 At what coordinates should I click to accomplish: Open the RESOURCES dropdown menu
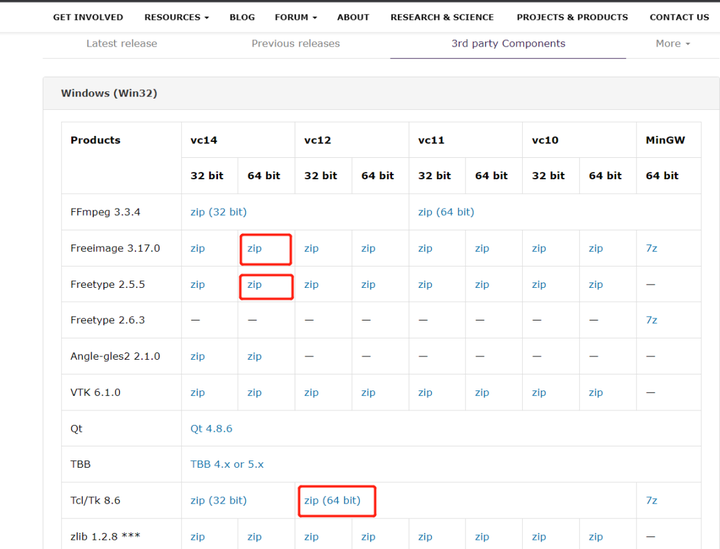176,17
